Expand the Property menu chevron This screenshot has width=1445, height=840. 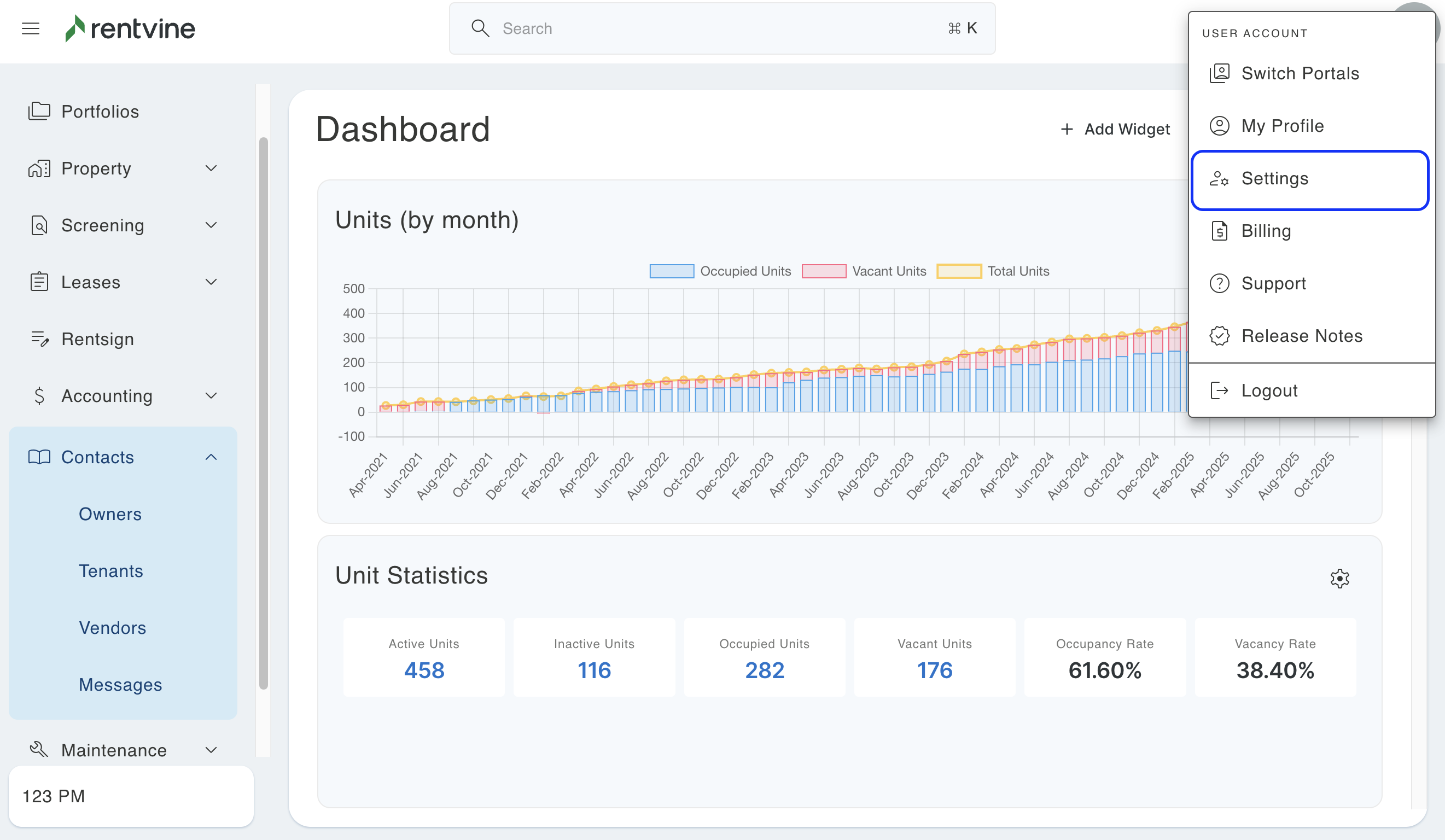pyautogui.click(x=211, y=168)
